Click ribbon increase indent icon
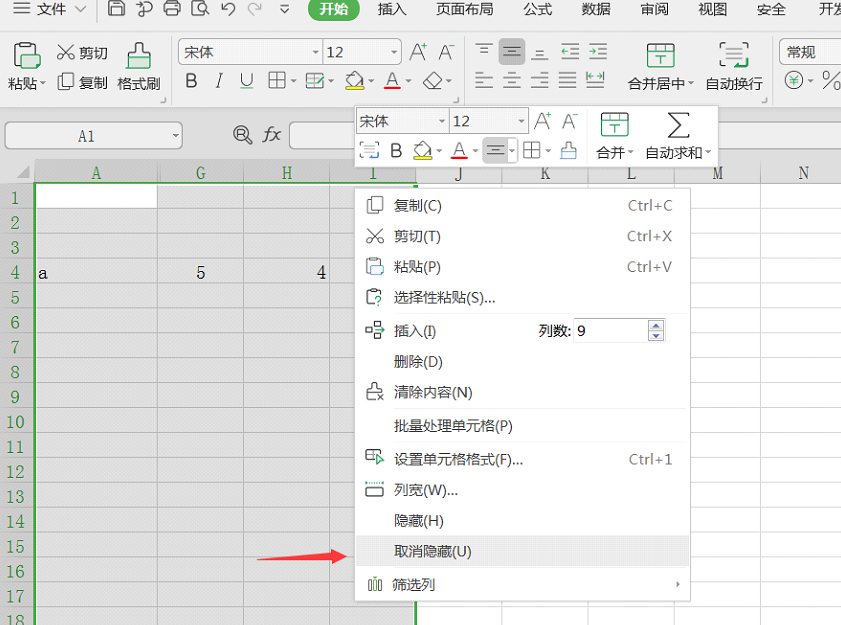841x625 pixels. tap(598, 52)
